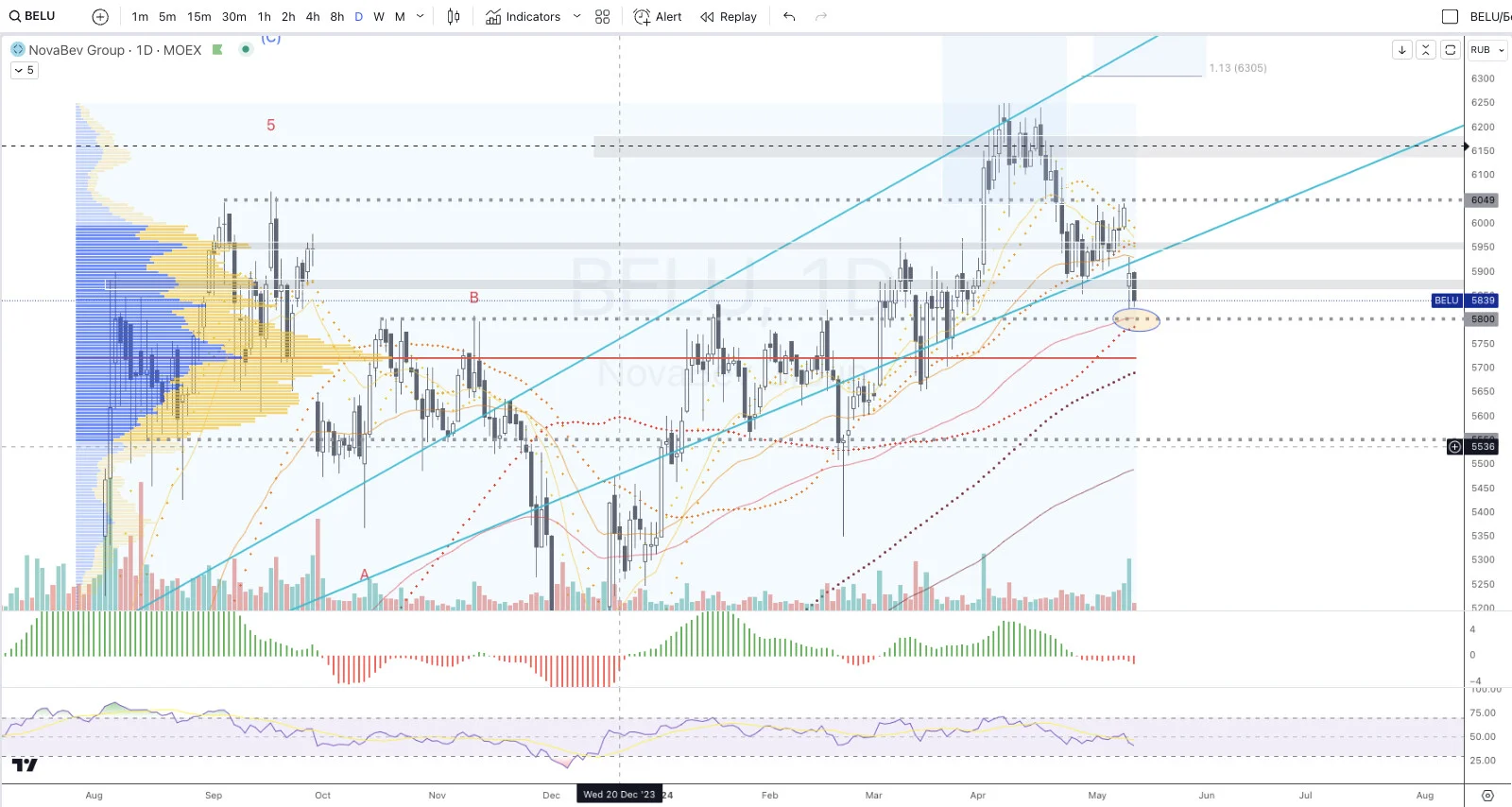
Task: Expand the RUB currency dropdown
Action: coord(1487,49)
